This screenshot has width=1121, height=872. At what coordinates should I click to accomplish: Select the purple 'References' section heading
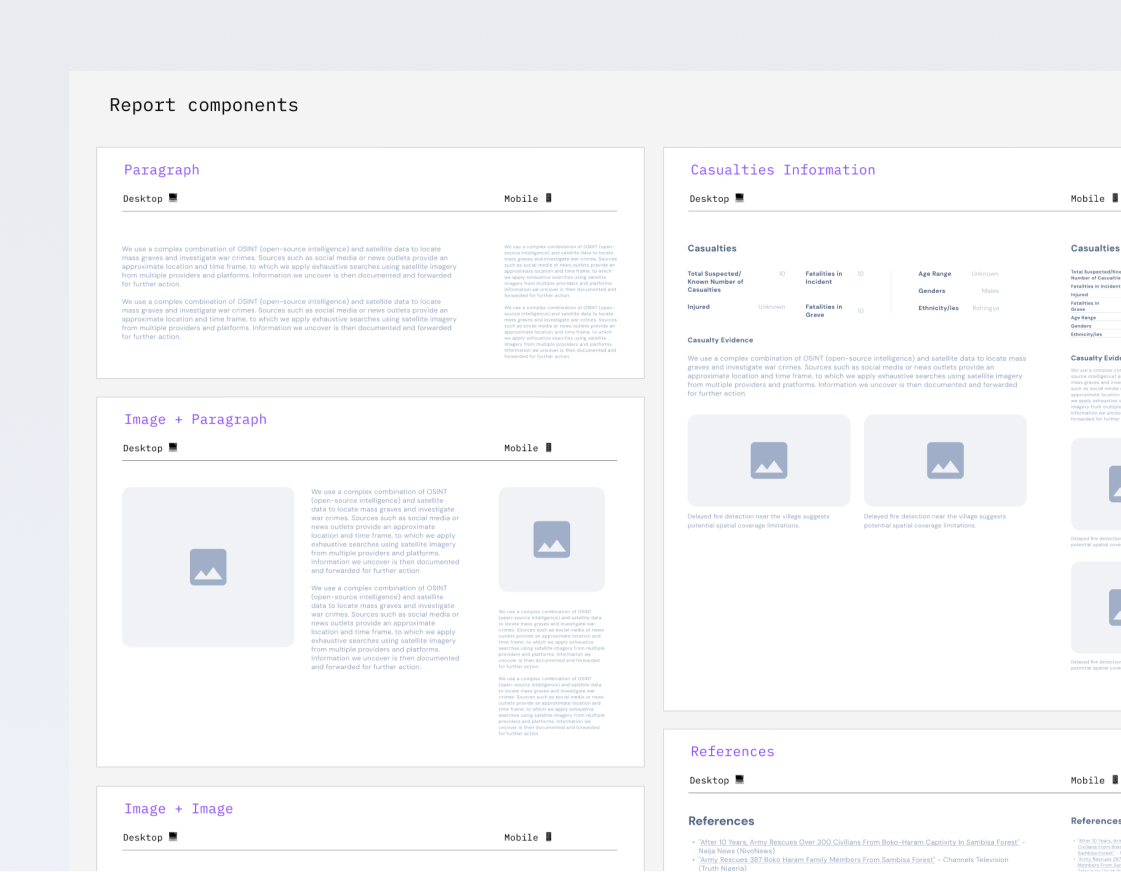(732, 751)
